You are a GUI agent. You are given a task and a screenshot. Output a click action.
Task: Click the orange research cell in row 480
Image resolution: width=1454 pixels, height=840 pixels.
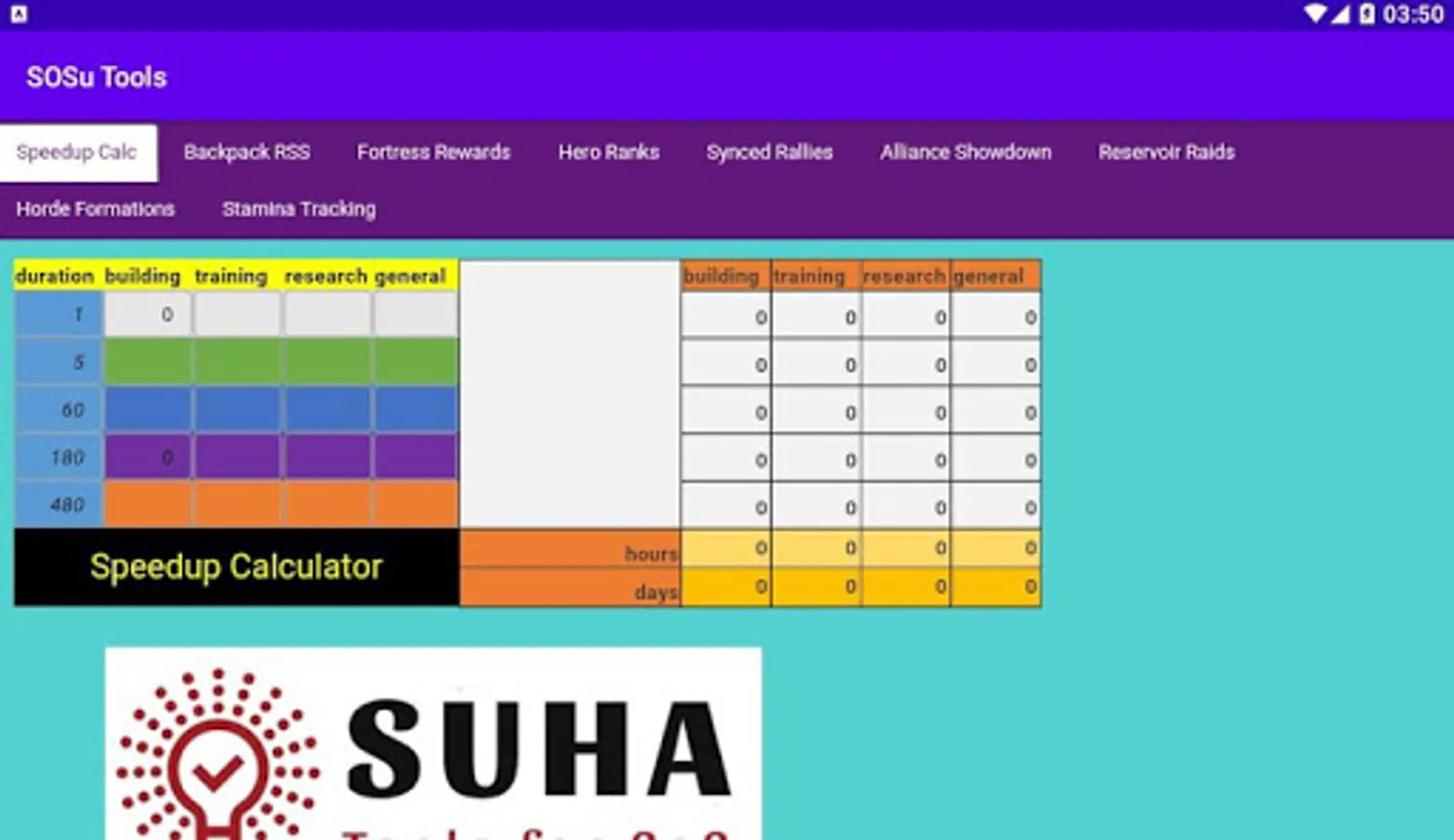[x=328, y=505]
